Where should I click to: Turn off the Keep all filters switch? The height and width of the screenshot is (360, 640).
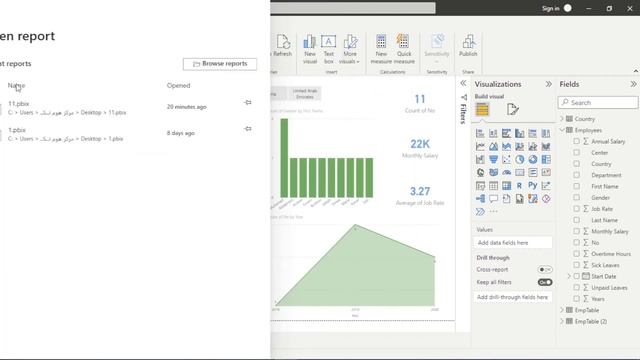[545, 282]
